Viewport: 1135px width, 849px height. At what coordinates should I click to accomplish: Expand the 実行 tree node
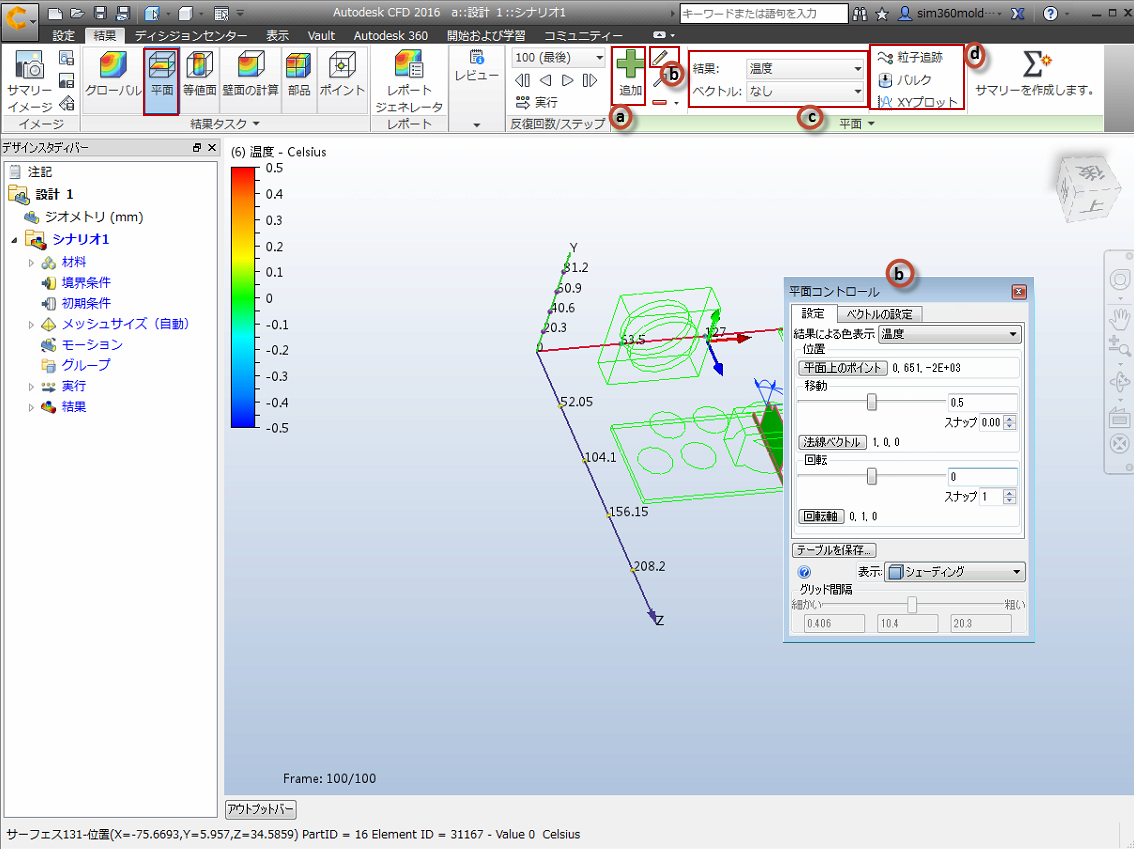pyautogui.click(x=31, y=387)
